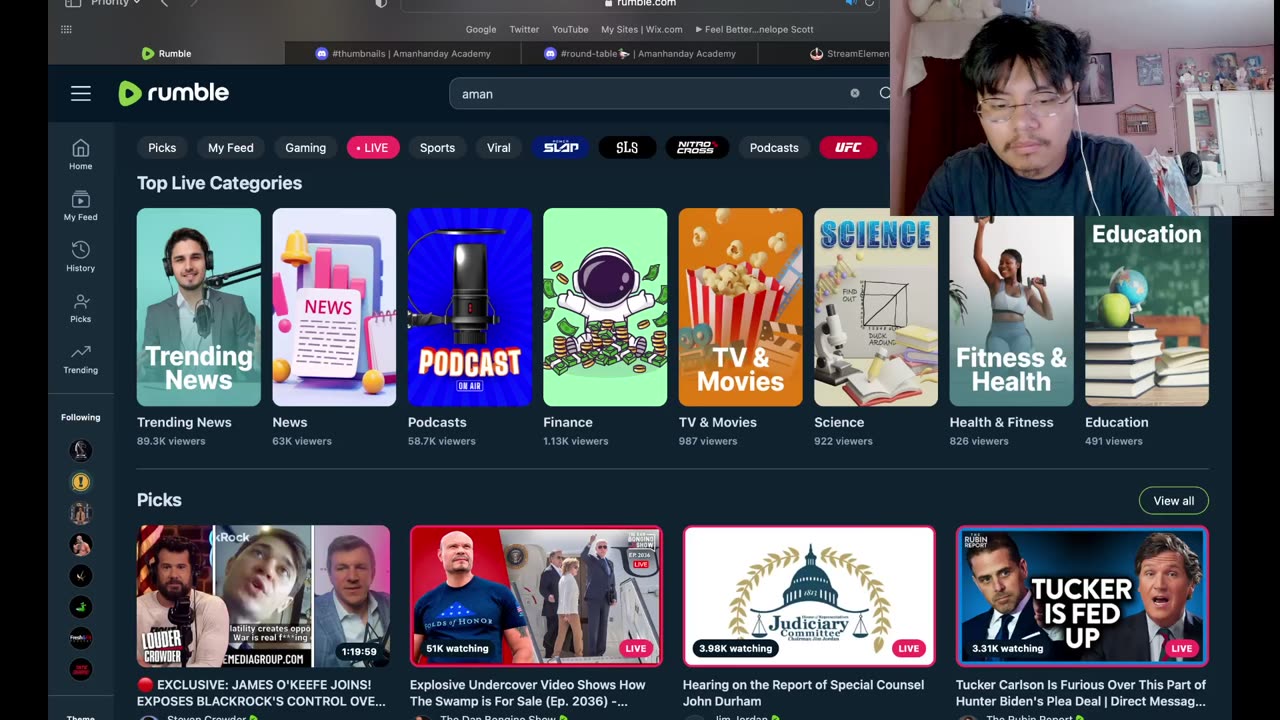Open Home in the sidebar
Viewport: 1280px width, 720px height.
click(81, 155)
